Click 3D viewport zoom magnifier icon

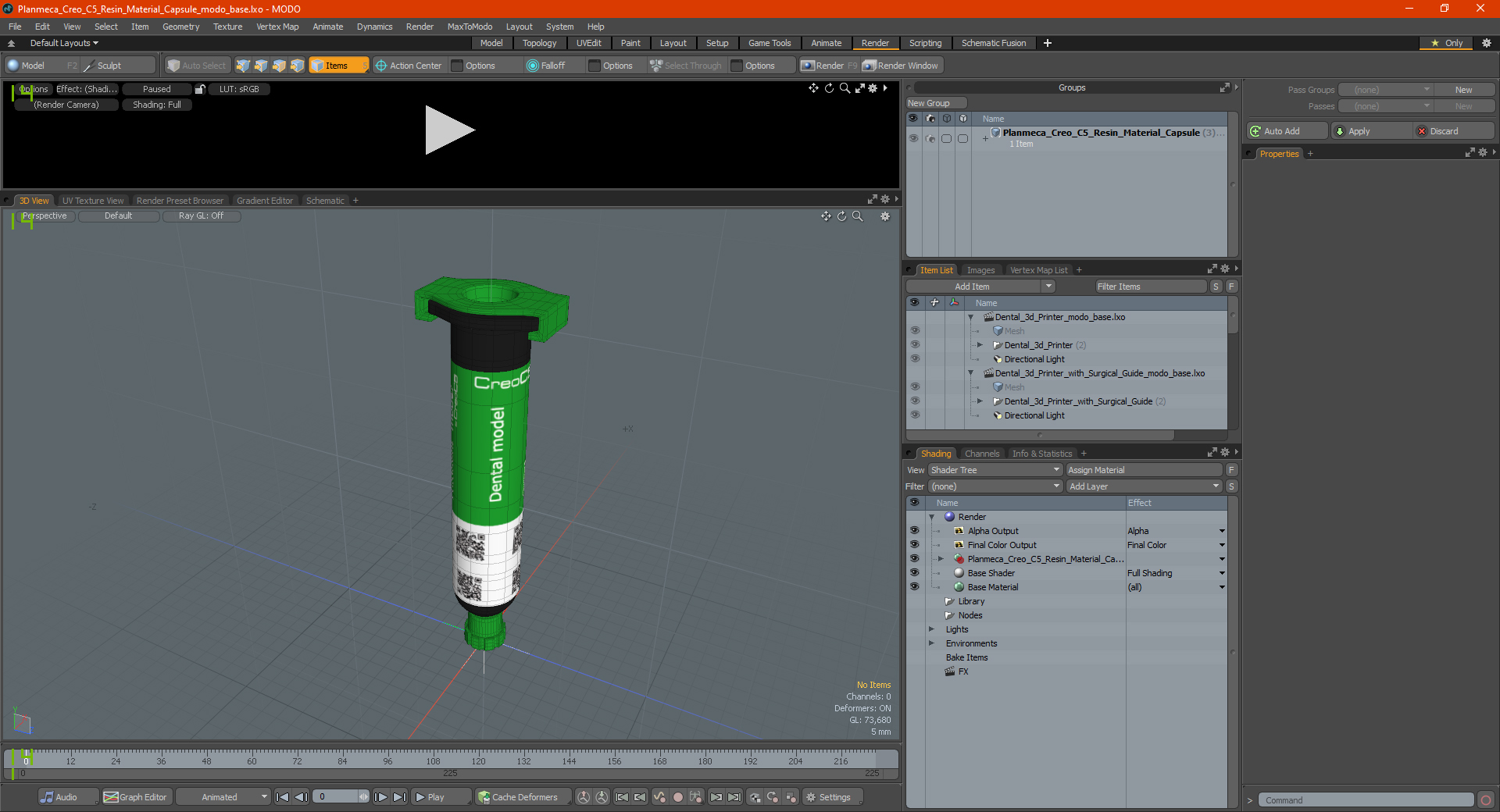click(x=858, y=216)
